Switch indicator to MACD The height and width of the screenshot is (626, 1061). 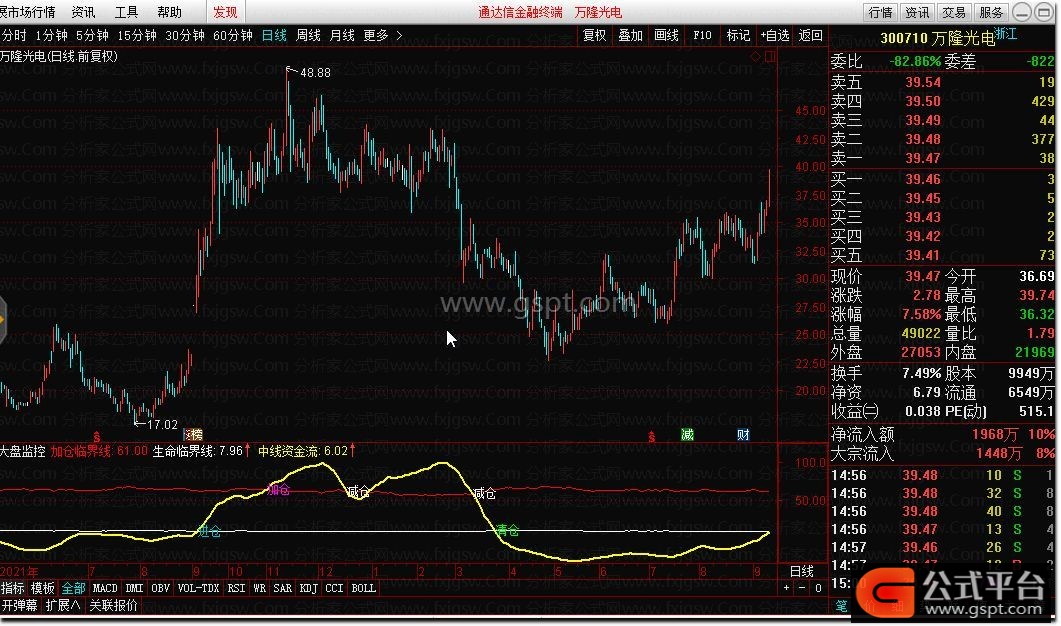coord(105,588)
